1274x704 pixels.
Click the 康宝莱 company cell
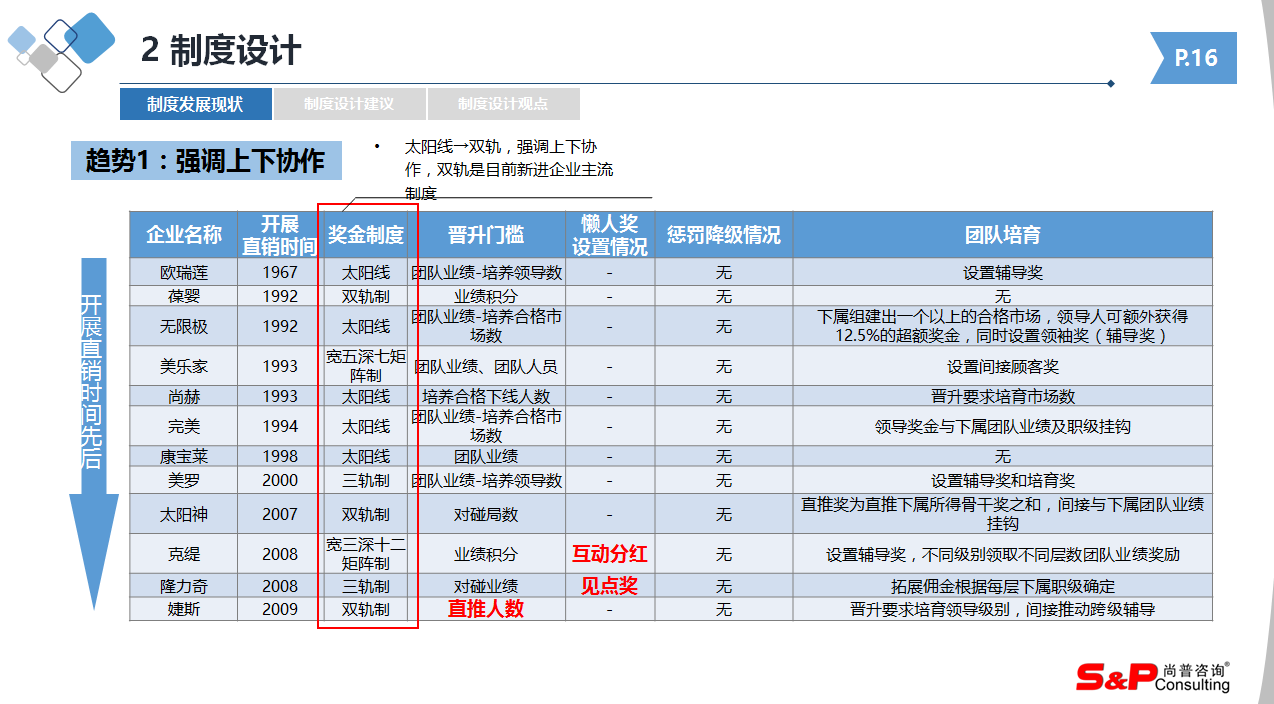(184, 456)
